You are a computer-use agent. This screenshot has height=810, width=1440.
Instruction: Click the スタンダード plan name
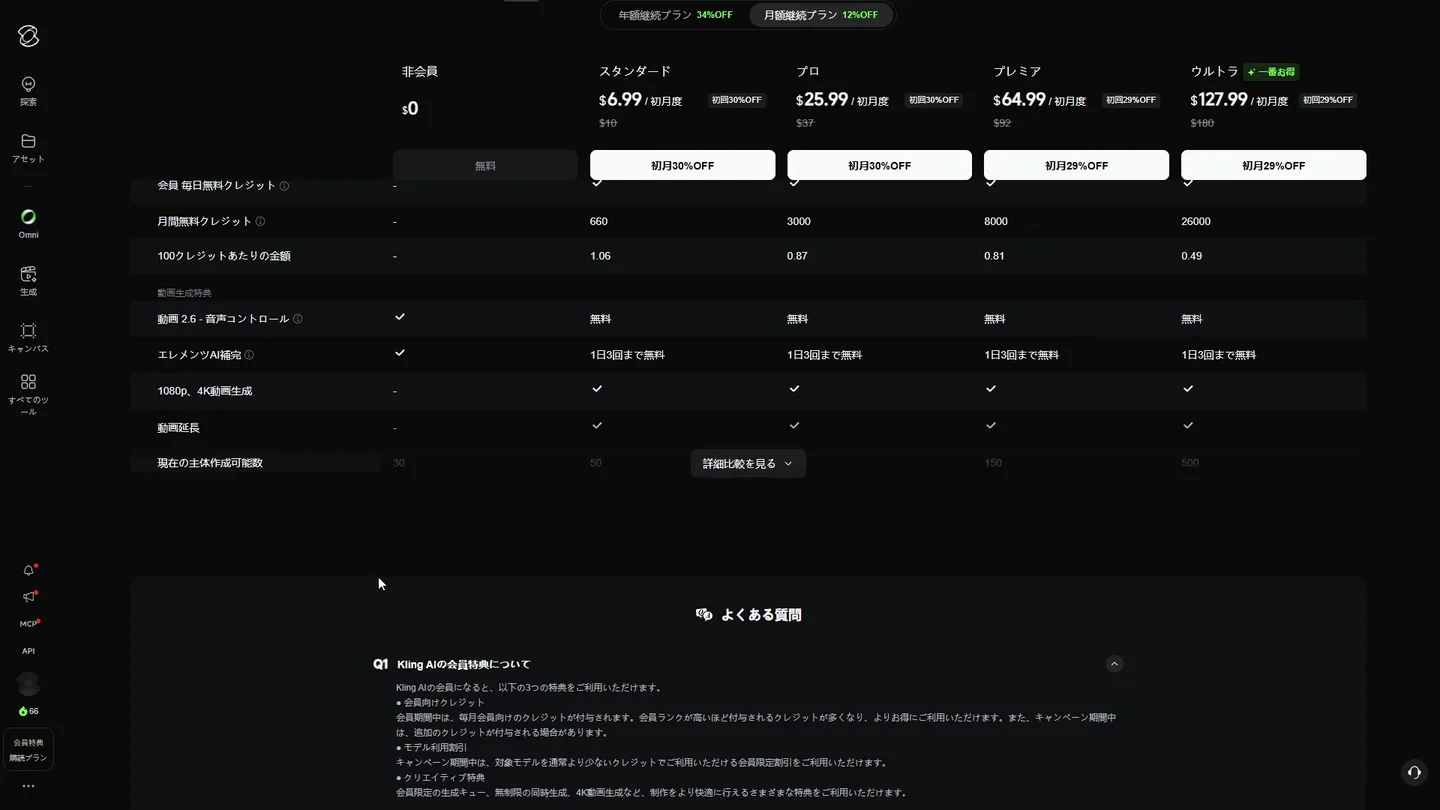635,72
